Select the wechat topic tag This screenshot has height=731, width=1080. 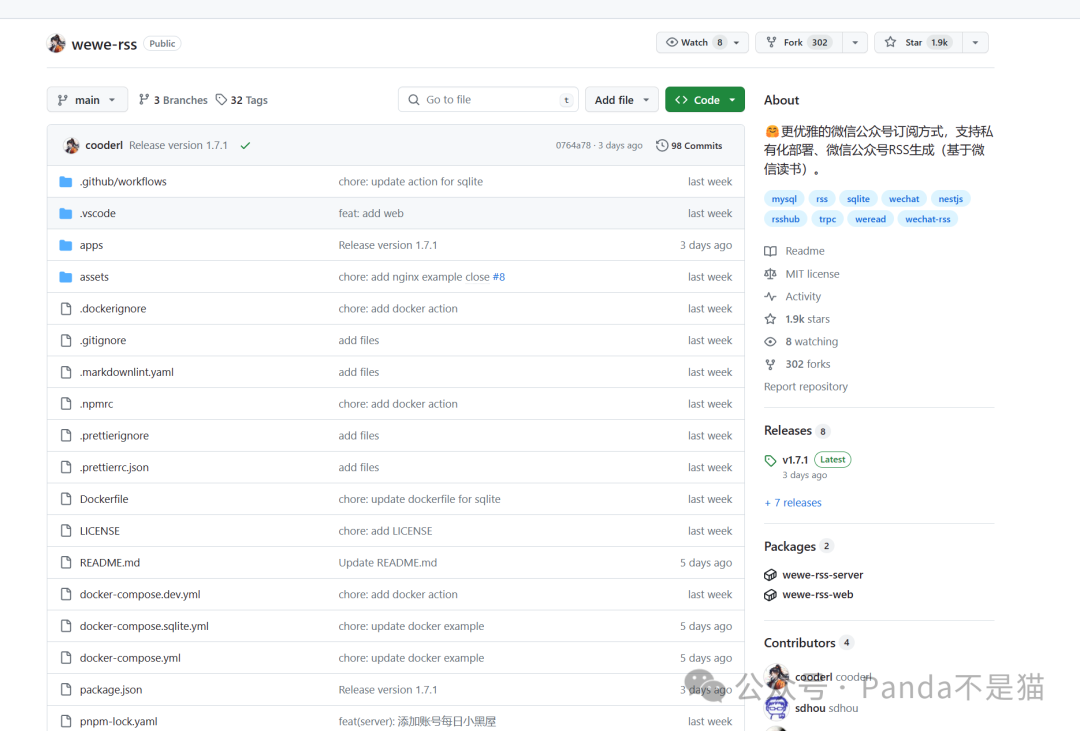pos(904,198)
